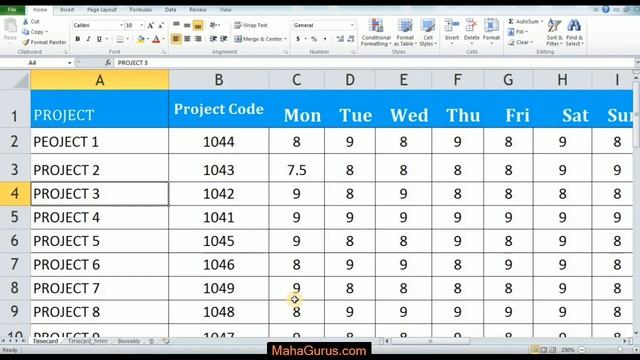
Task: Click the decrease decimal icon
Action: click(351, 39)
